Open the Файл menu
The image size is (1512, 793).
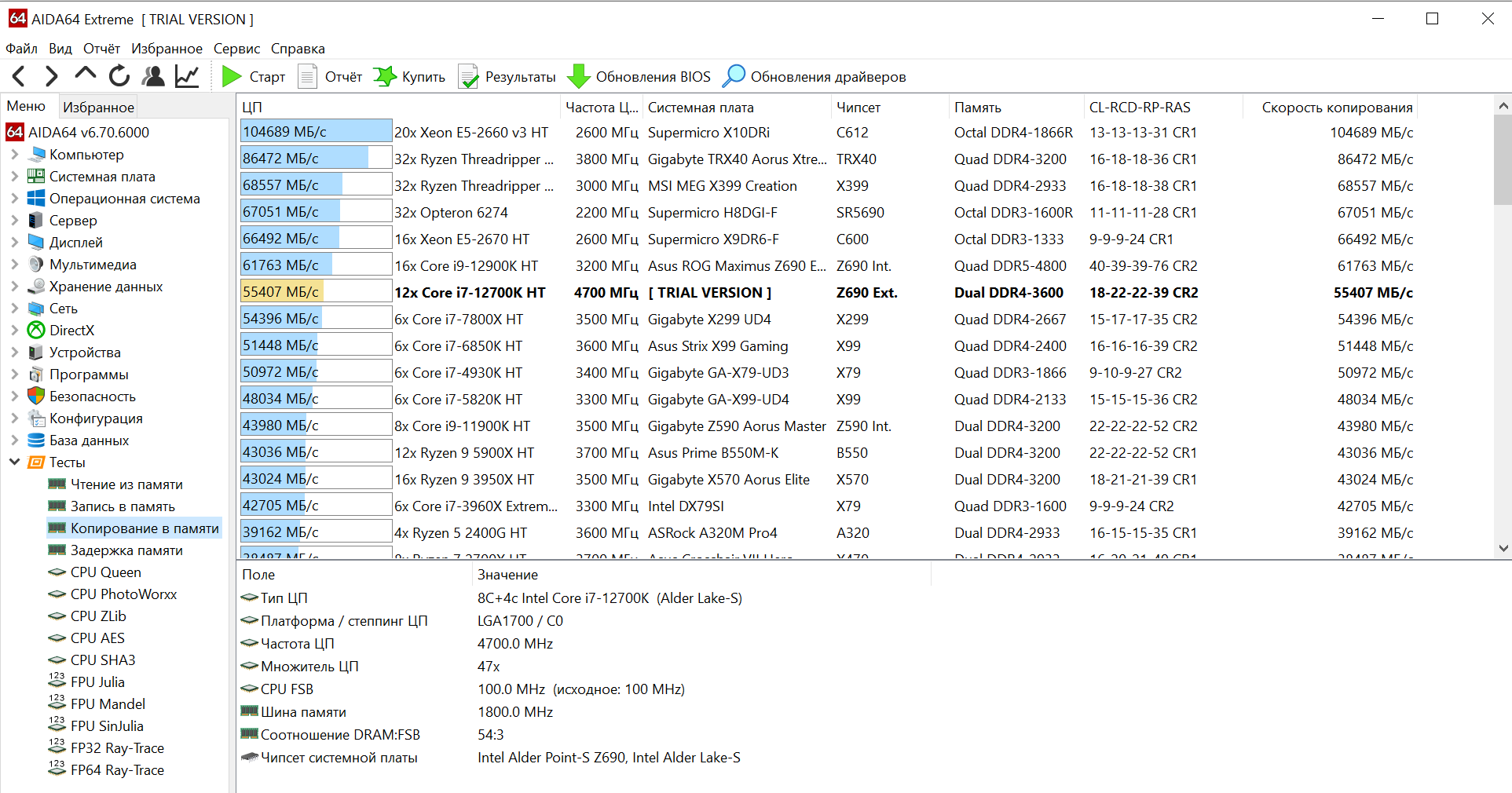(21, 49)
